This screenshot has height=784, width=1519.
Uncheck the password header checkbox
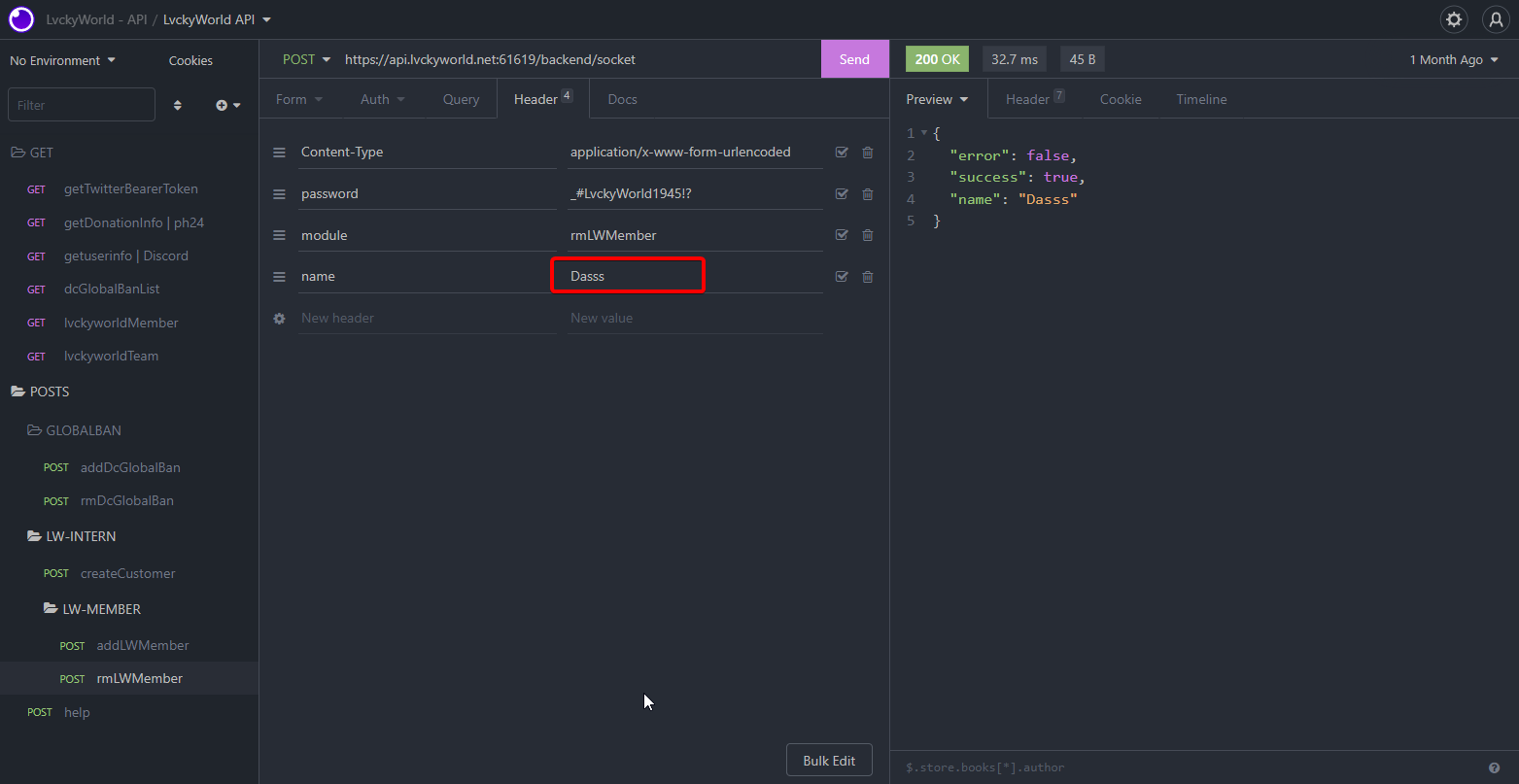pyautogui.click(x=842, y=193)
